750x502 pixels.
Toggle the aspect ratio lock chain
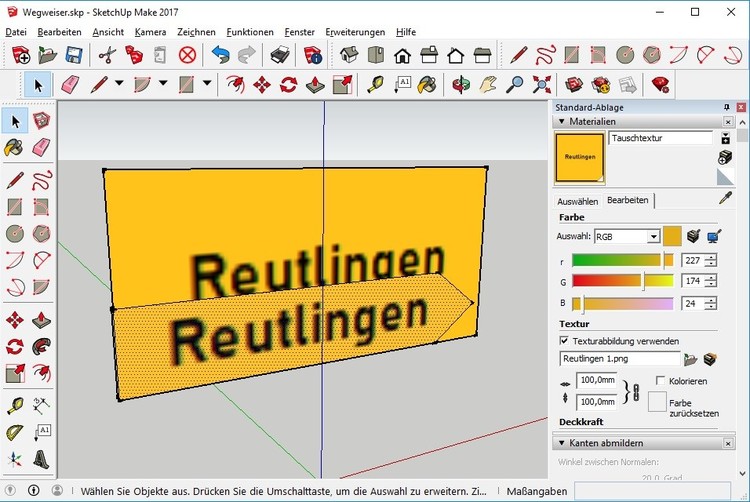[x=636, y=392]
